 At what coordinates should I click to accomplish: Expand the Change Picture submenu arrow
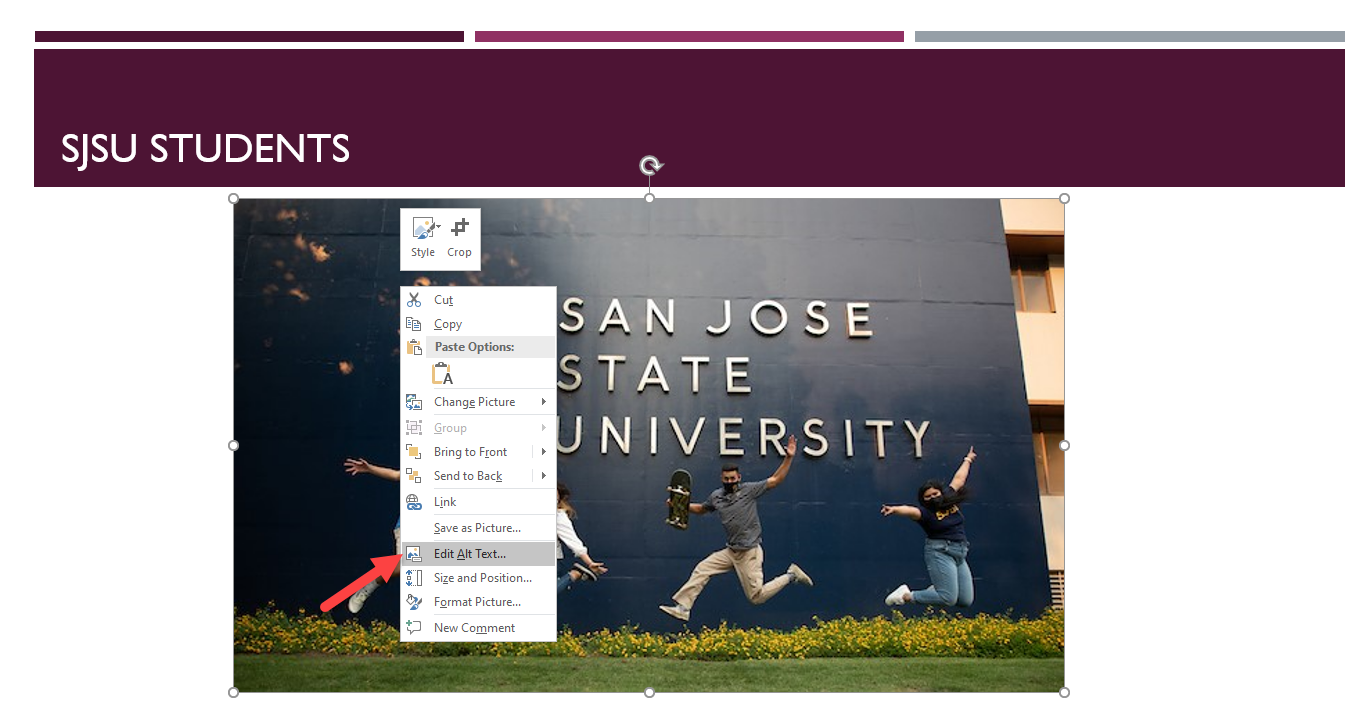[544, 401]
